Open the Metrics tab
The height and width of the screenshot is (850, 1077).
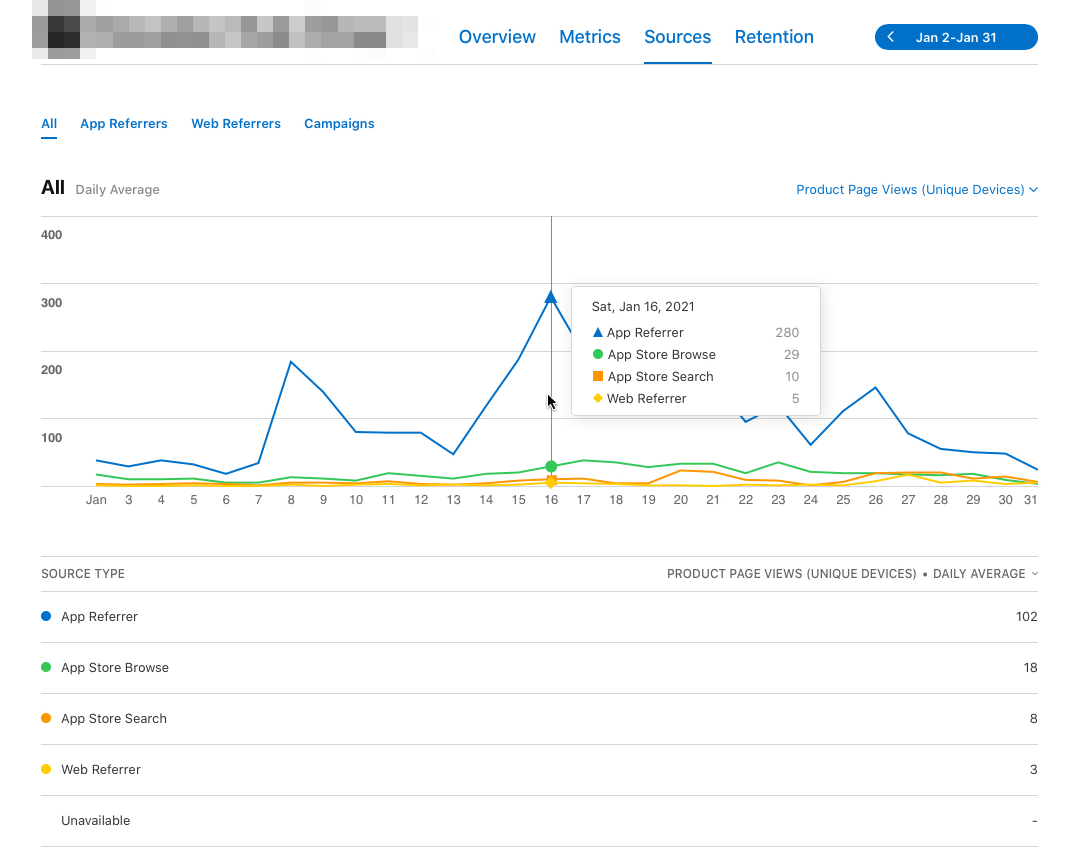pyautogui.click(x=590, y=36)
